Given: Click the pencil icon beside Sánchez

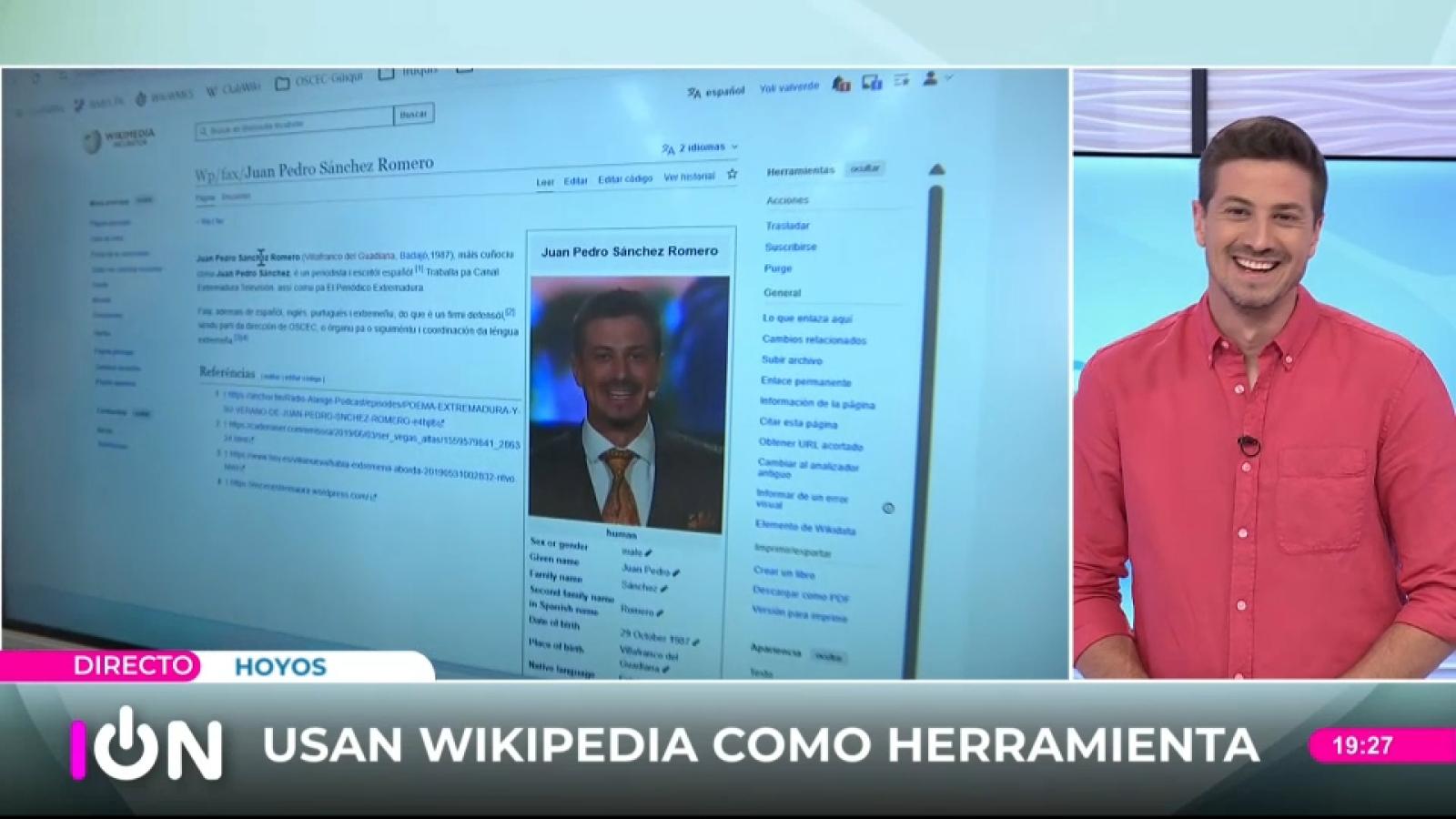Looking at the screenshot, I should point(664,590).
